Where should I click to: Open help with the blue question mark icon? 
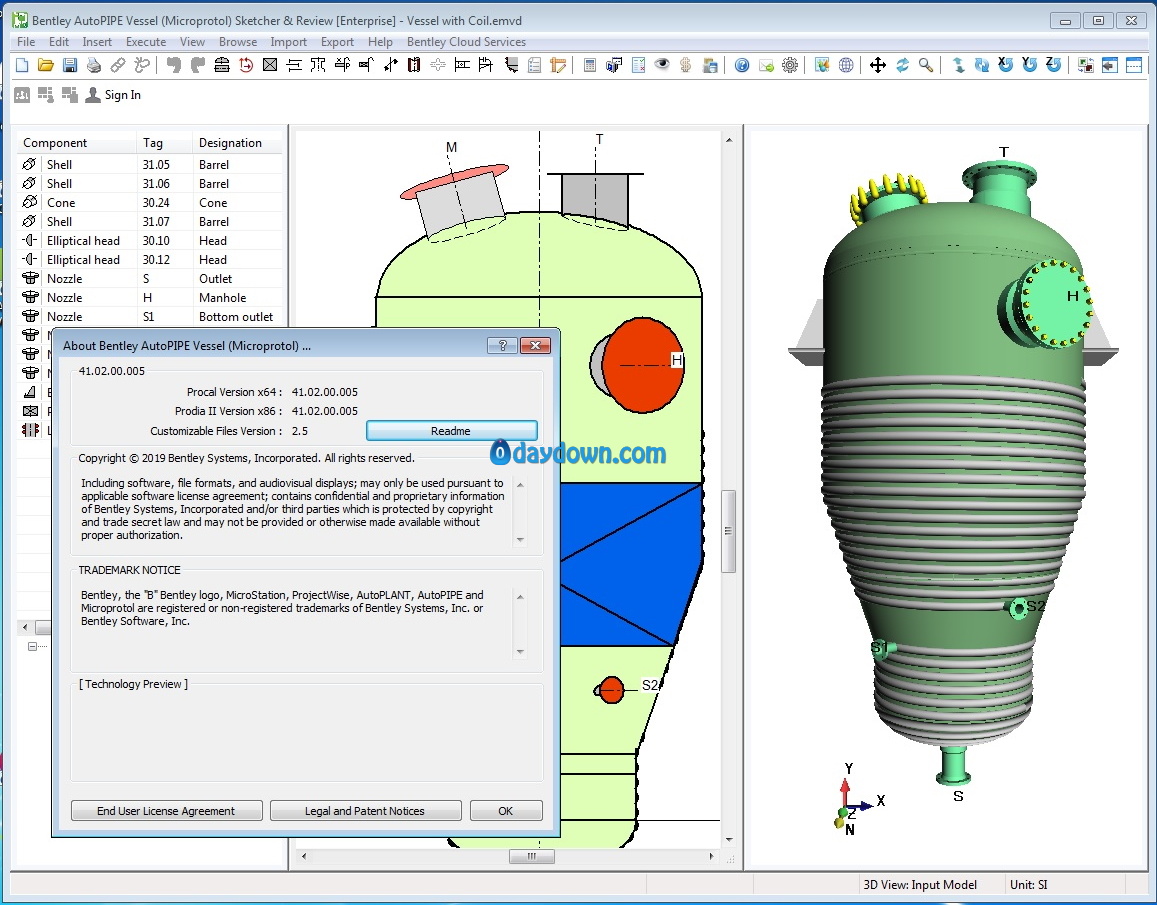click(742, 66)
